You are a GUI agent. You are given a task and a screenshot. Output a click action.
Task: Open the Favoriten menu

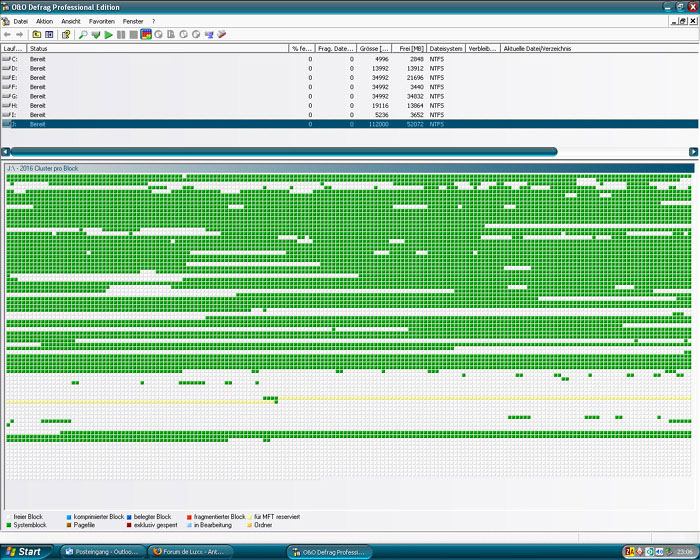pos(102,21)
